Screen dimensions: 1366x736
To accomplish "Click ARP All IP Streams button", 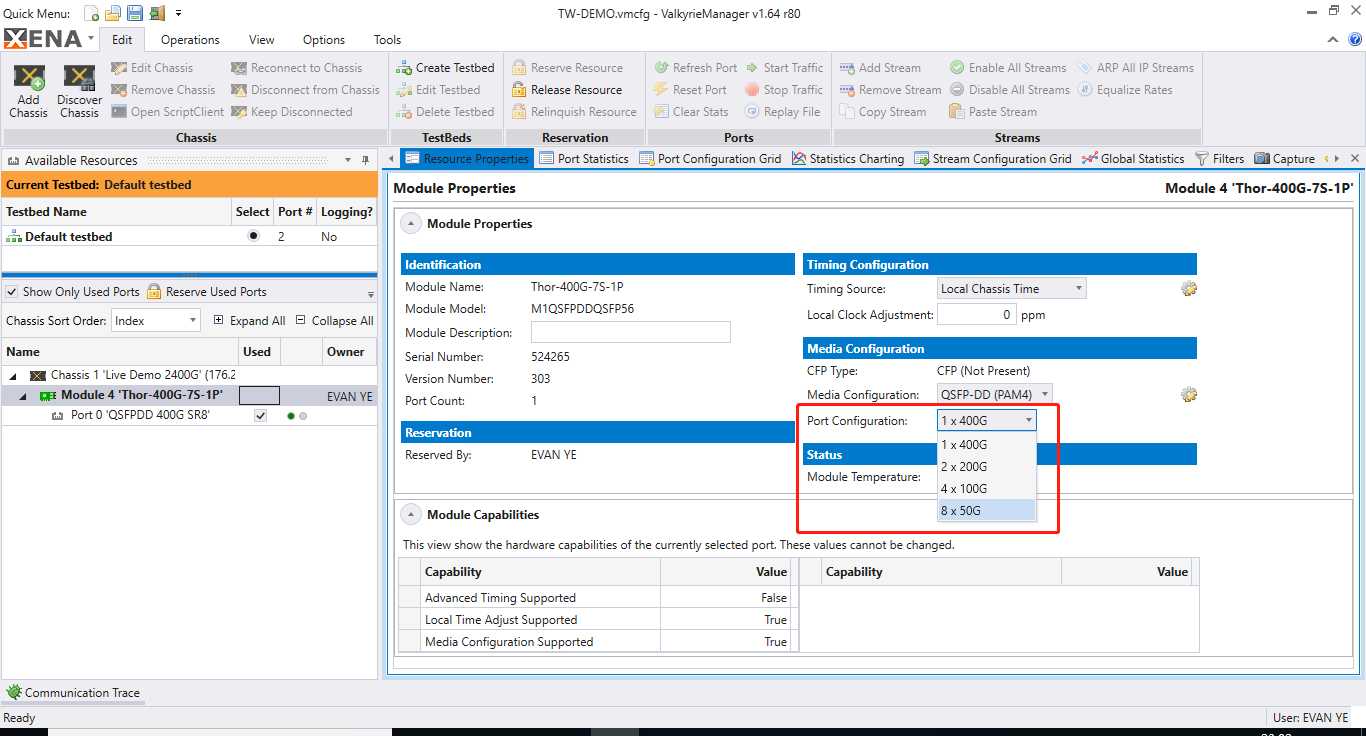I will coord(1135,68).
